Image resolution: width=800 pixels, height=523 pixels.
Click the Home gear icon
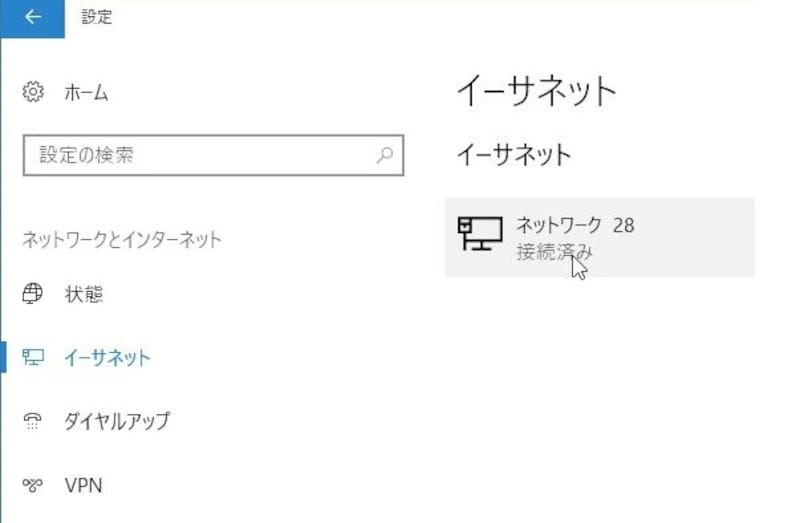click(33, 93)
